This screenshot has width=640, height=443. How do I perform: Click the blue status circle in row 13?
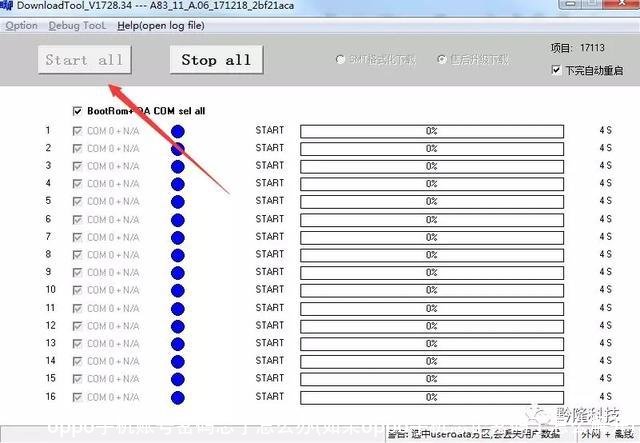coord(178,344)
